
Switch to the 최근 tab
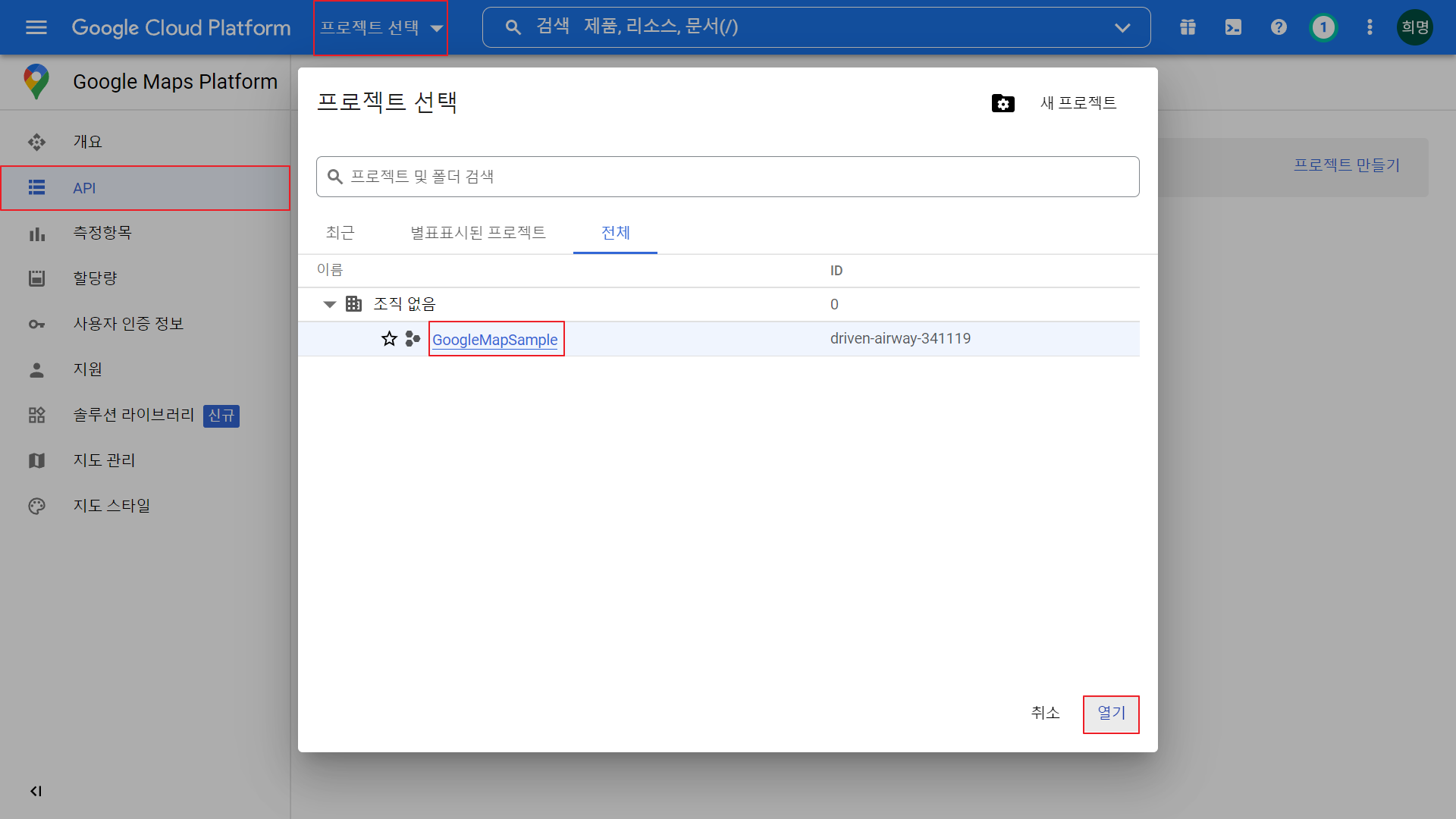coord(340,233)
